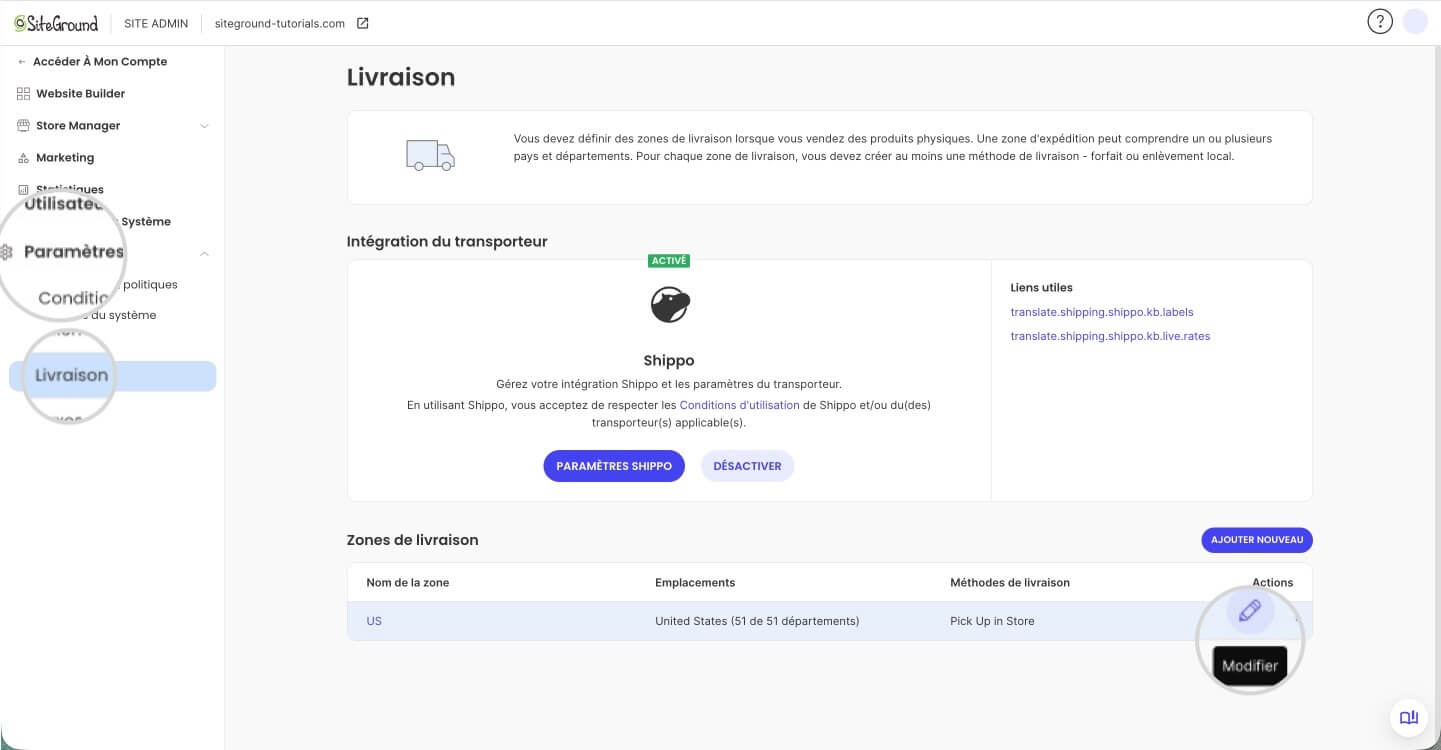Click the Actions column header
This screenshot has height=750, width=1441.
(x=1272, y=583)
